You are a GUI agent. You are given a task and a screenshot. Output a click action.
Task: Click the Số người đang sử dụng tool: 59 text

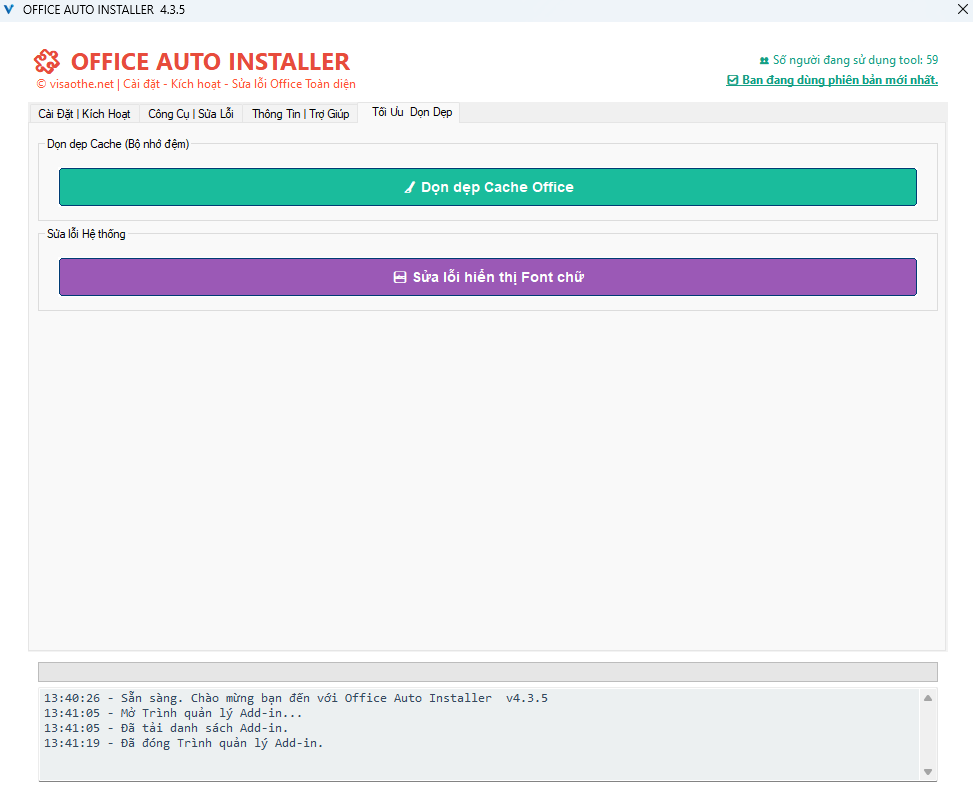(855, 60)
